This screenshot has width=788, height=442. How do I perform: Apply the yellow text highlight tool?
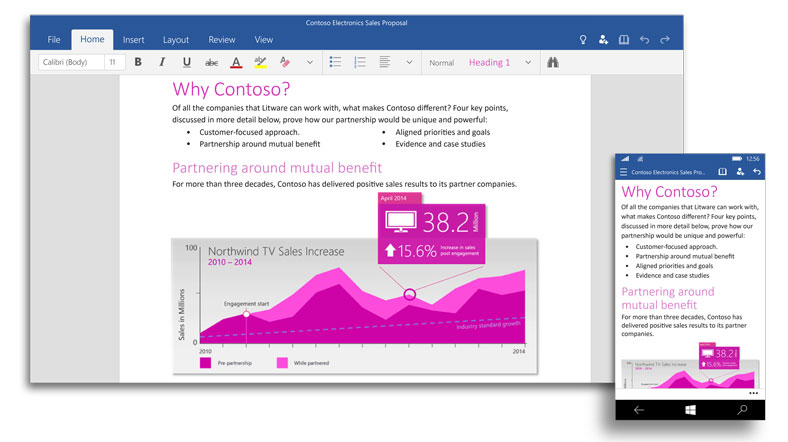tap(260, 62)
